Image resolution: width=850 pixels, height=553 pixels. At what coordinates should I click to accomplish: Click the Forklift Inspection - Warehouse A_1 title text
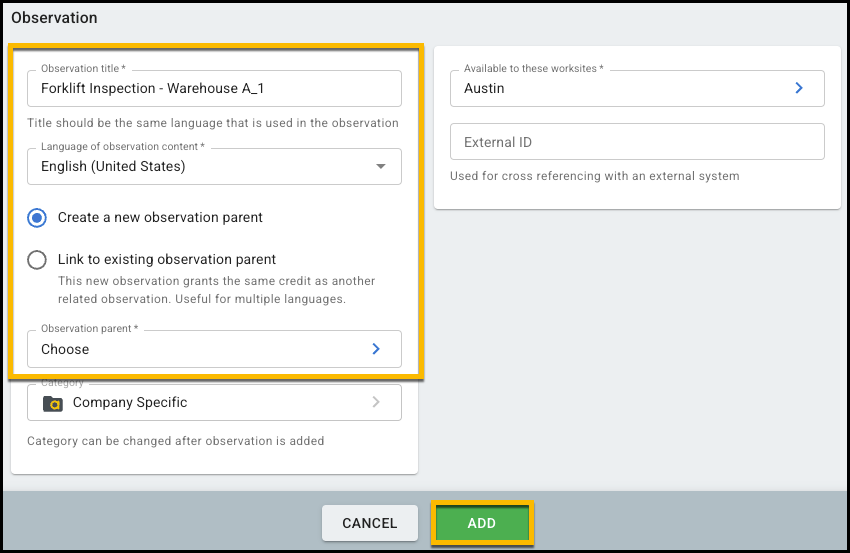click(x=152, y=88)
